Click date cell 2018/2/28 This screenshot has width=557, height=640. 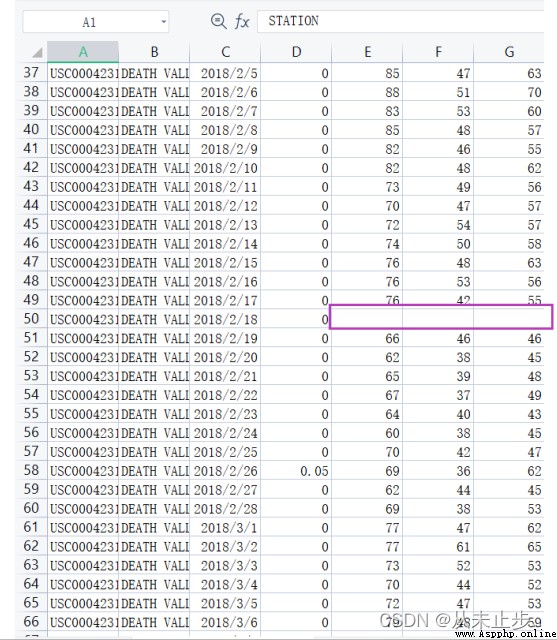coord(225,509)
